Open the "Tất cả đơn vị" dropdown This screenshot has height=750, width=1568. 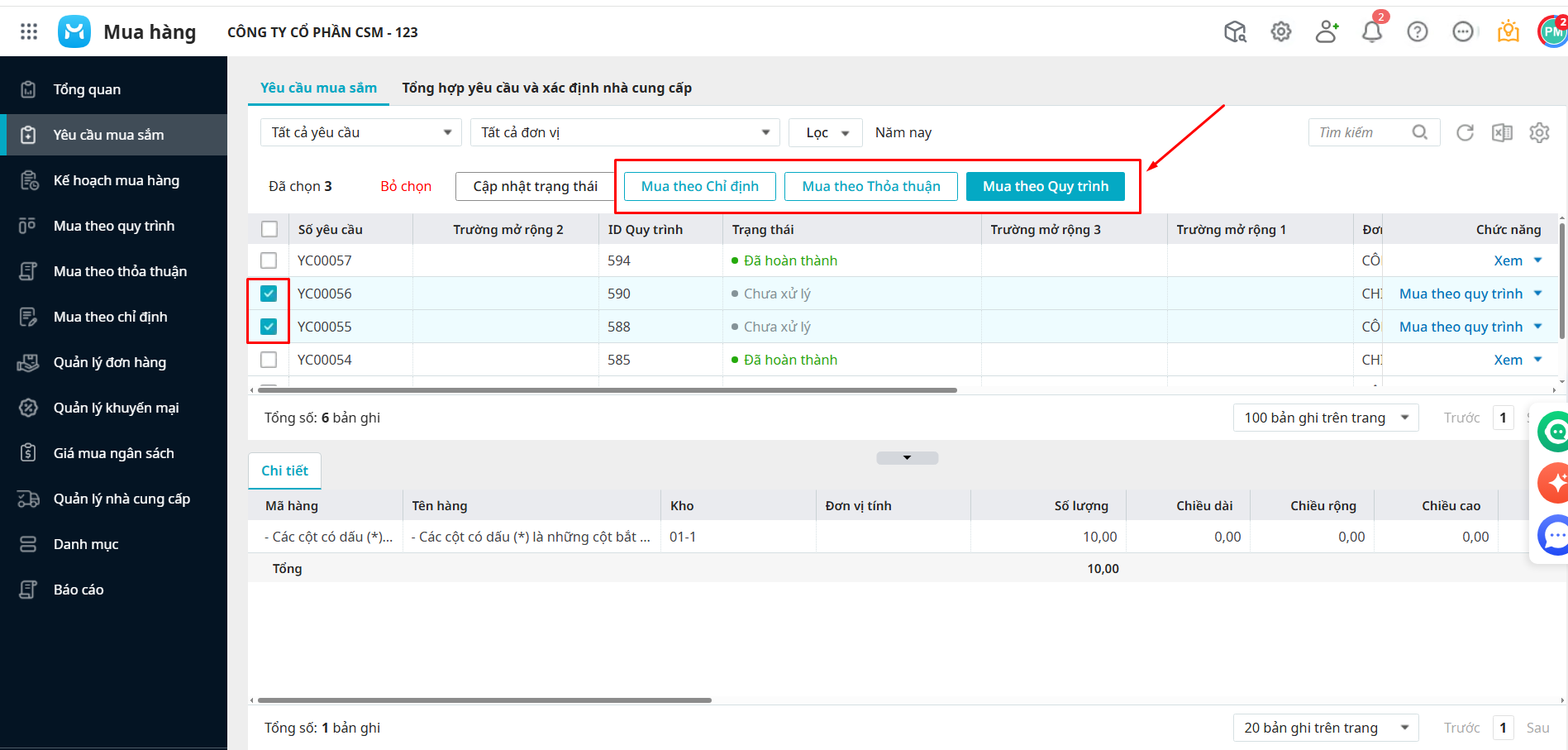[625, 132]
